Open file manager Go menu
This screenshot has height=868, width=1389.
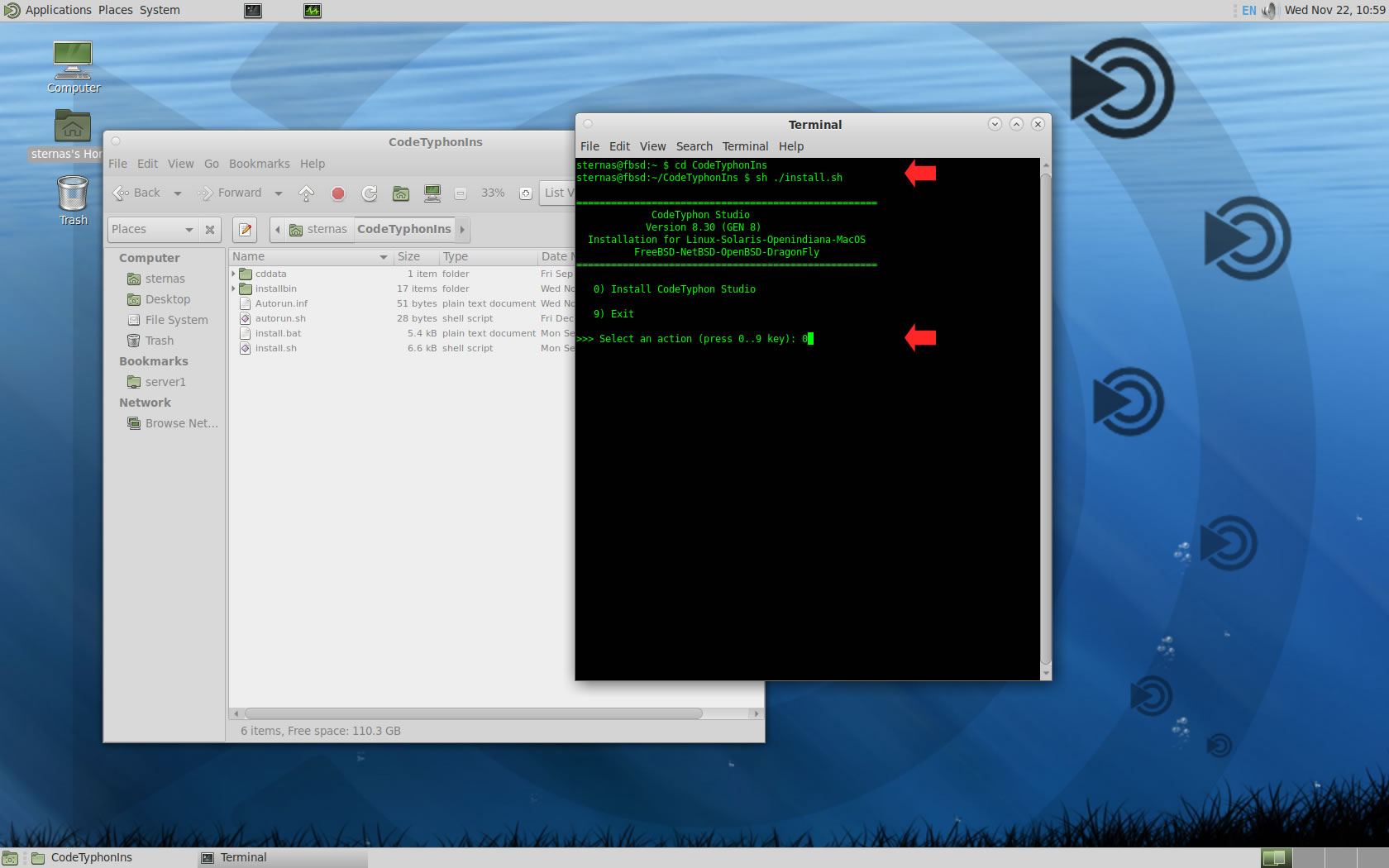(212, 164)
